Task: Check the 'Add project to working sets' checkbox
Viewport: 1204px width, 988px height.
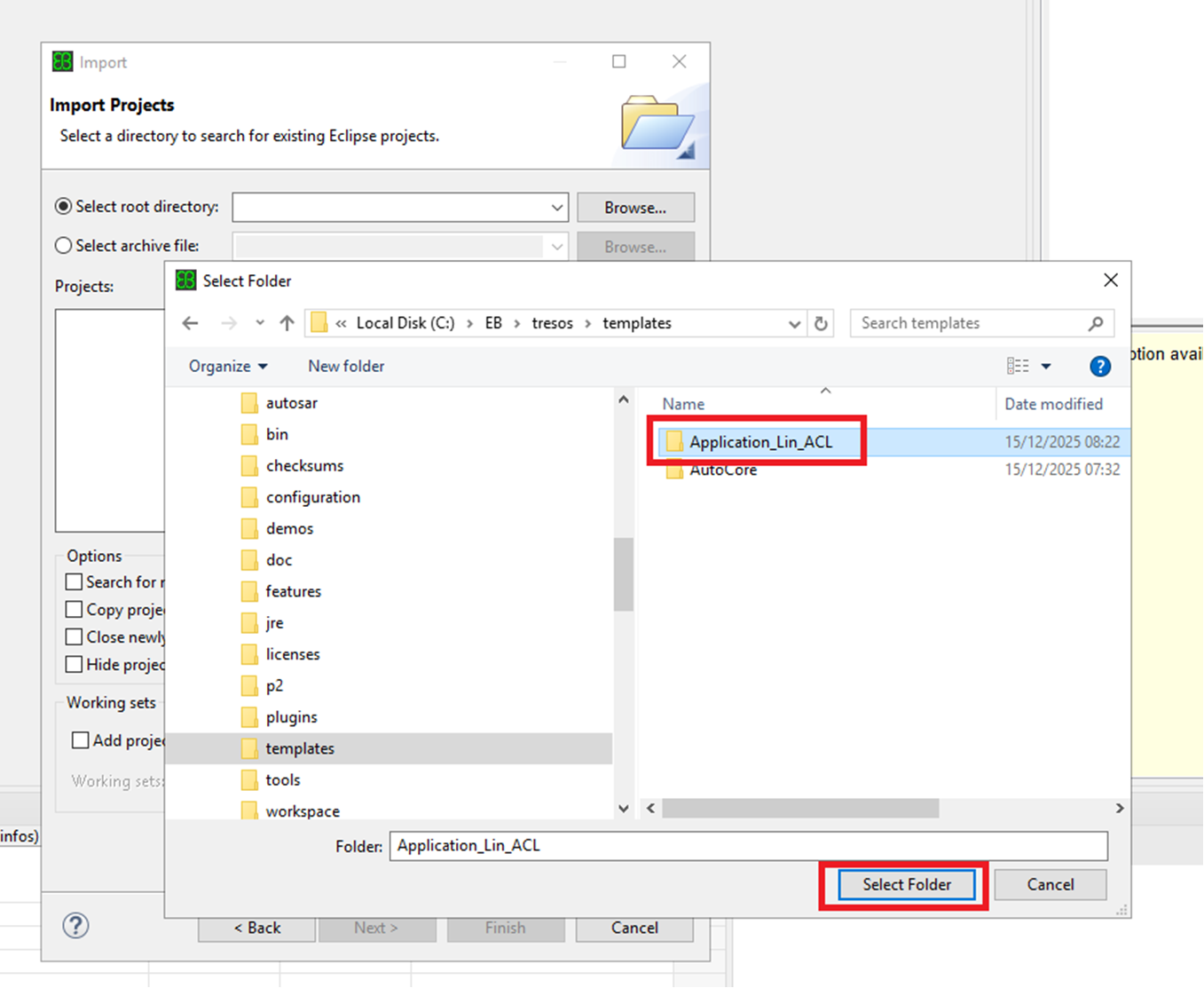Action: 81,740
